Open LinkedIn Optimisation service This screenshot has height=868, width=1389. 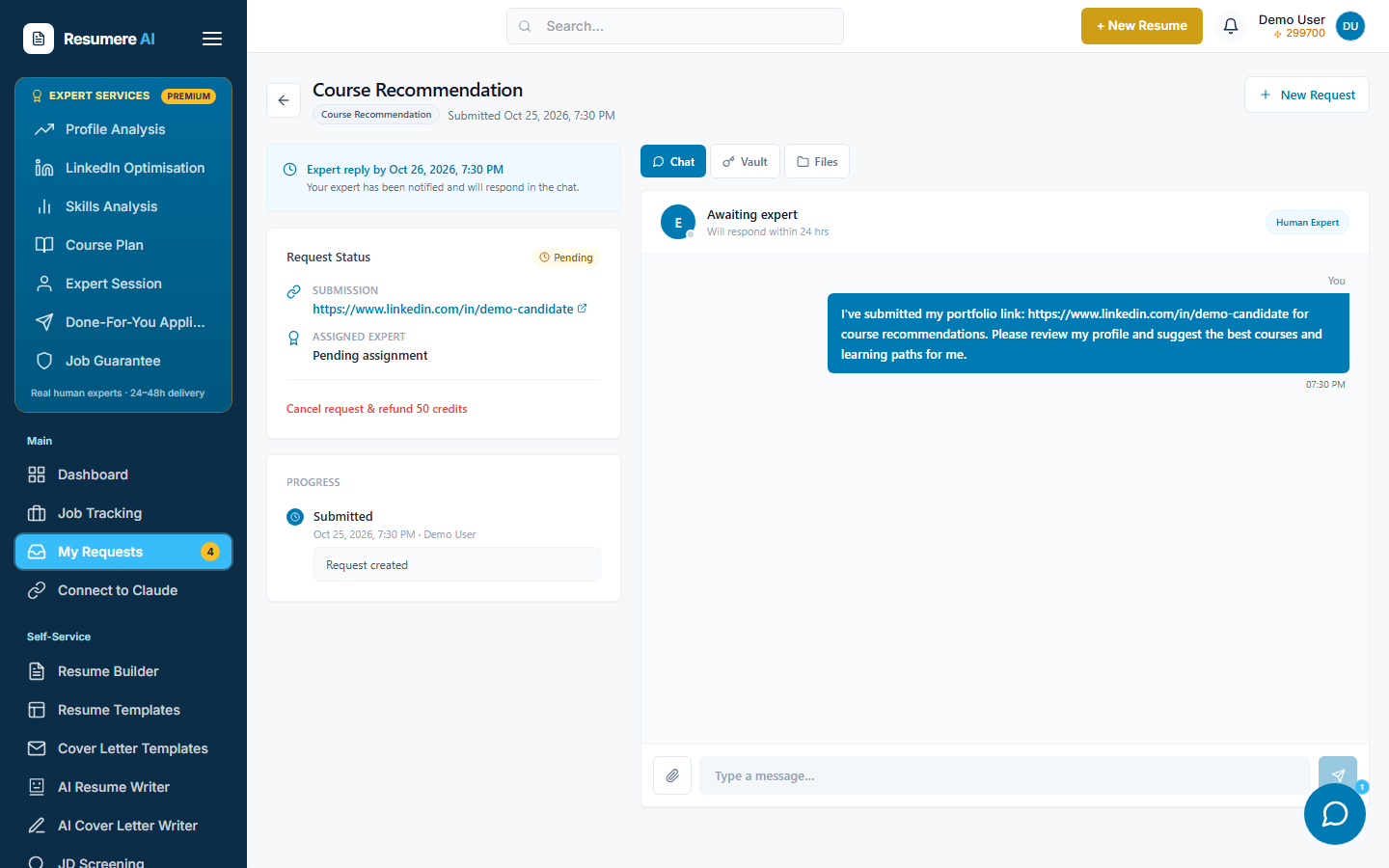click(x=123, y=168)
